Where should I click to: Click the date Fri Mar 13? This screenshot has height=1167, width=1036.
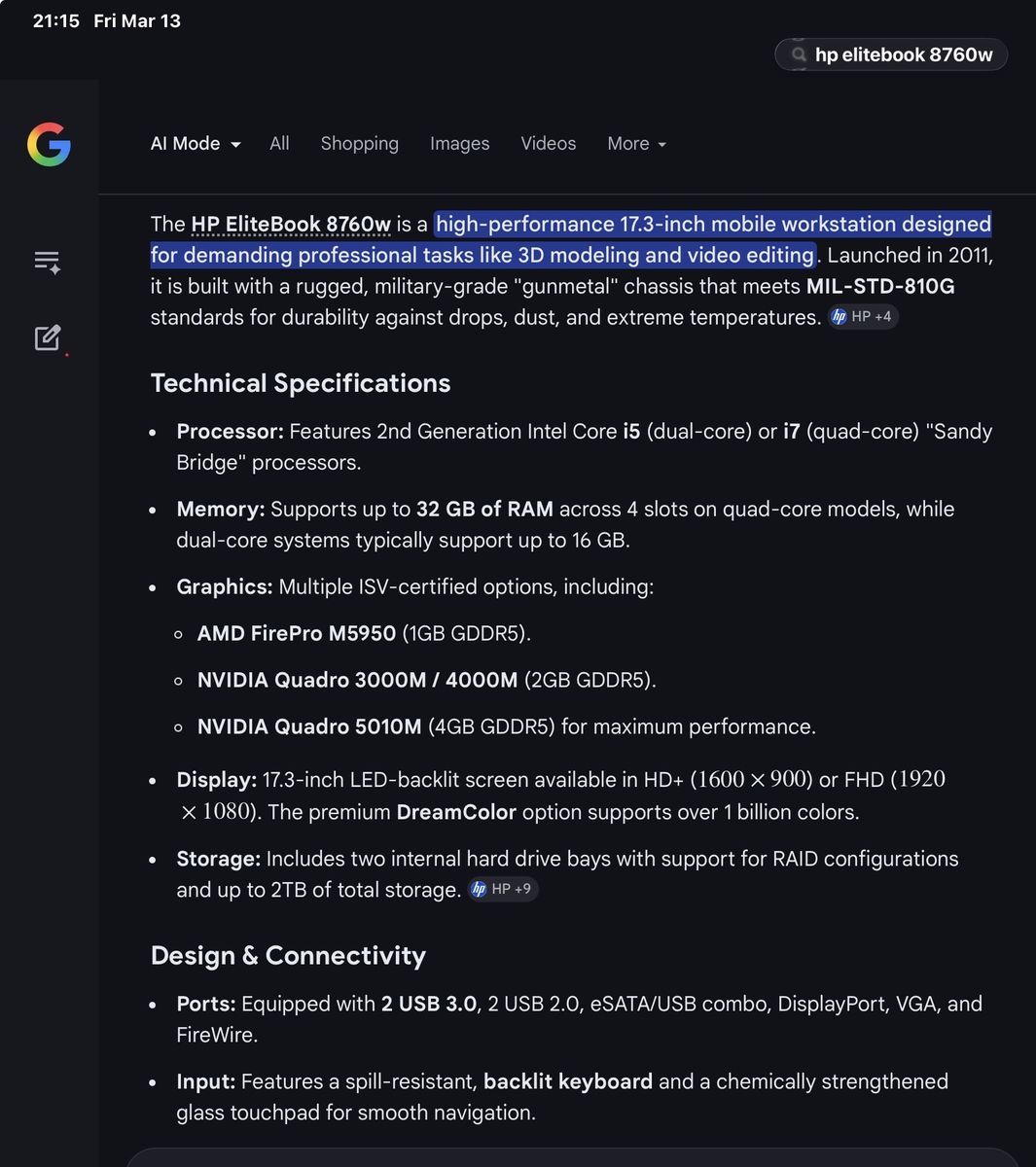tap(137, 21)
